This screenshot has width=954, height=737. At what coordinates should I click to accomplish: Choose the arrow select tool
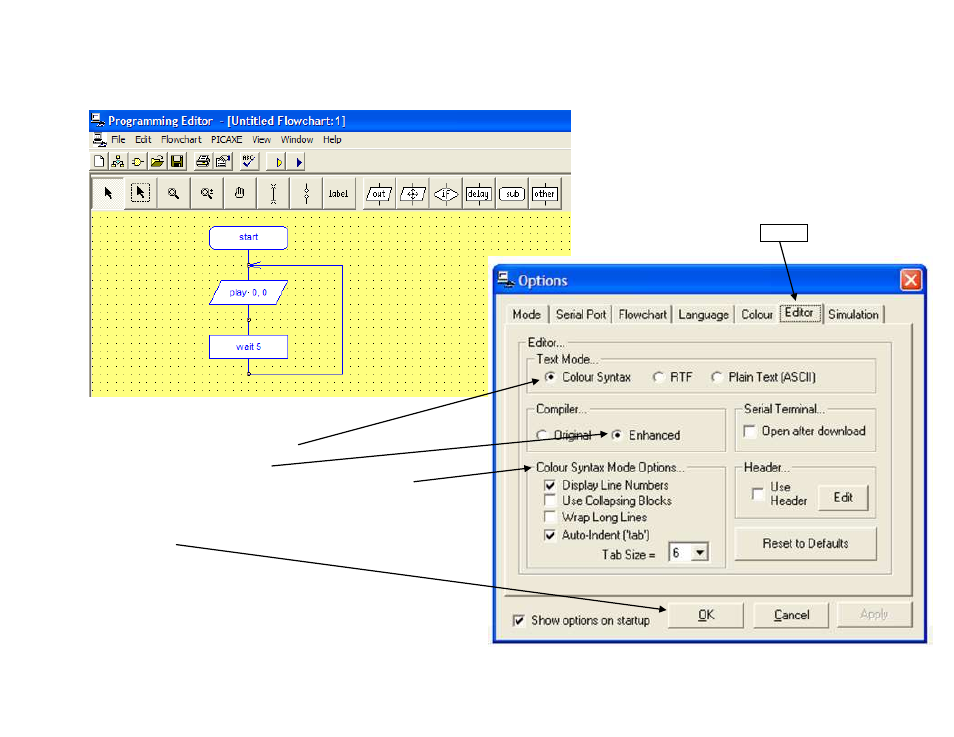(x=108, y=194)
